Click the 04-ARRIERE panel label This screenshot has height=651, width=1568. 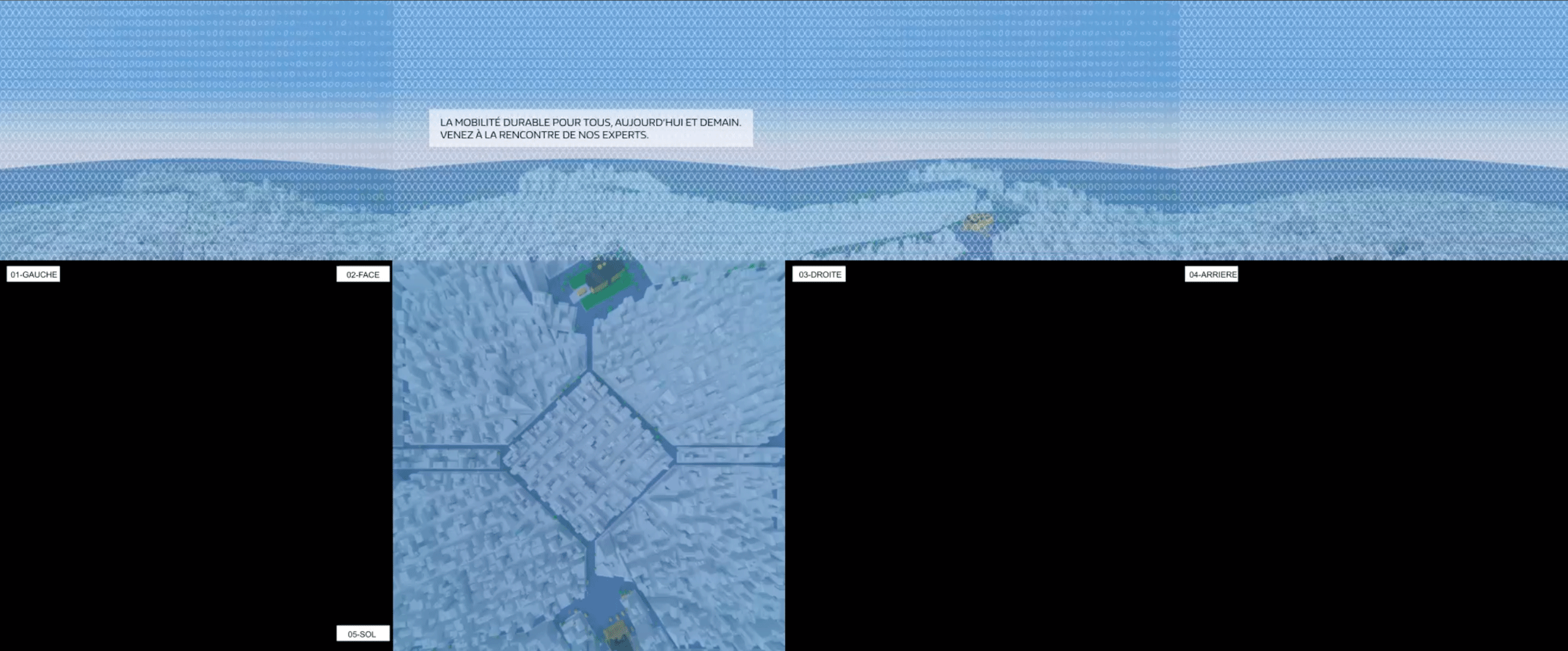coord(1211,274)
